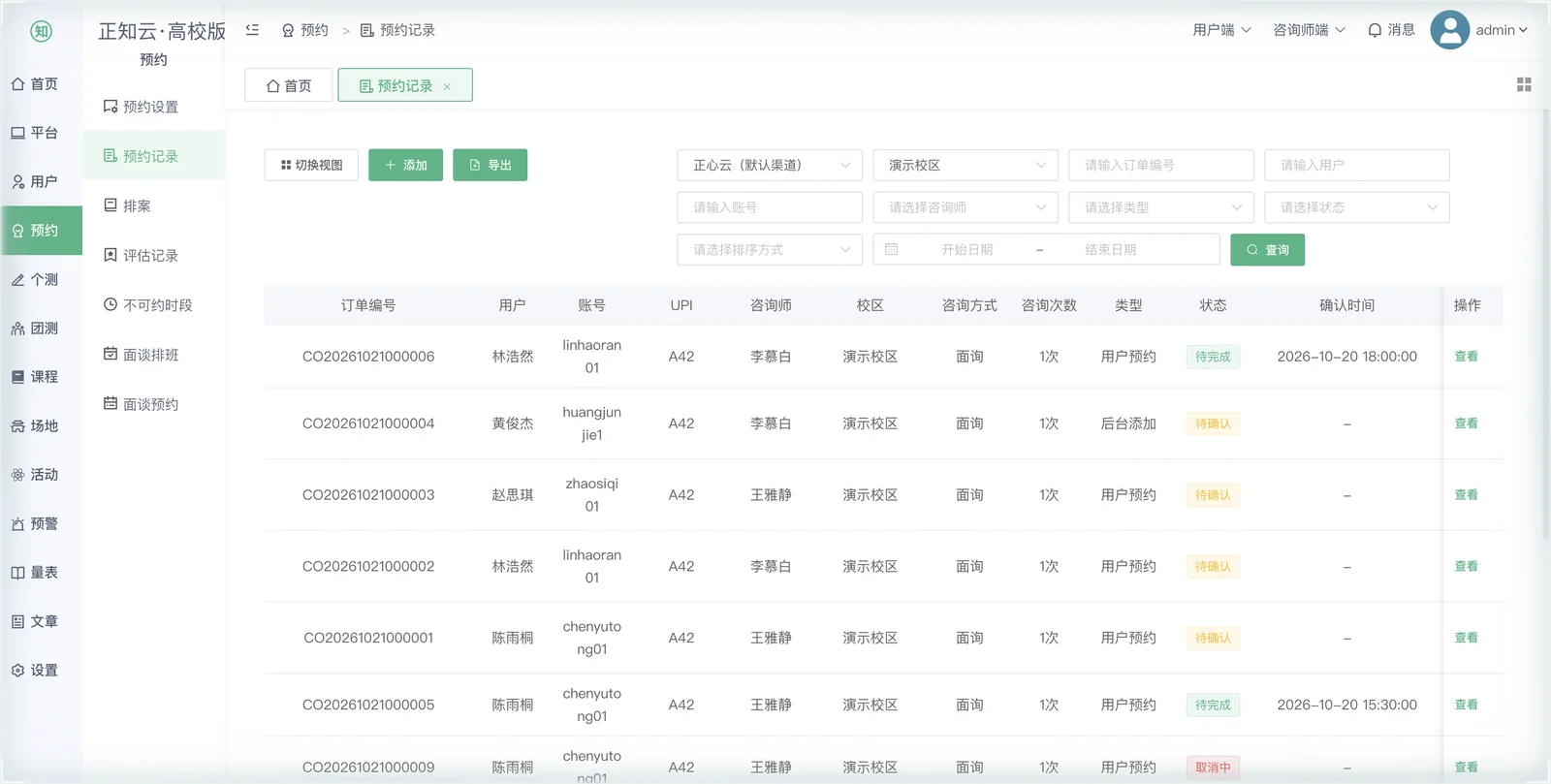Switch to the 首页 tab
1551x784 pixels.
(289, 85)
